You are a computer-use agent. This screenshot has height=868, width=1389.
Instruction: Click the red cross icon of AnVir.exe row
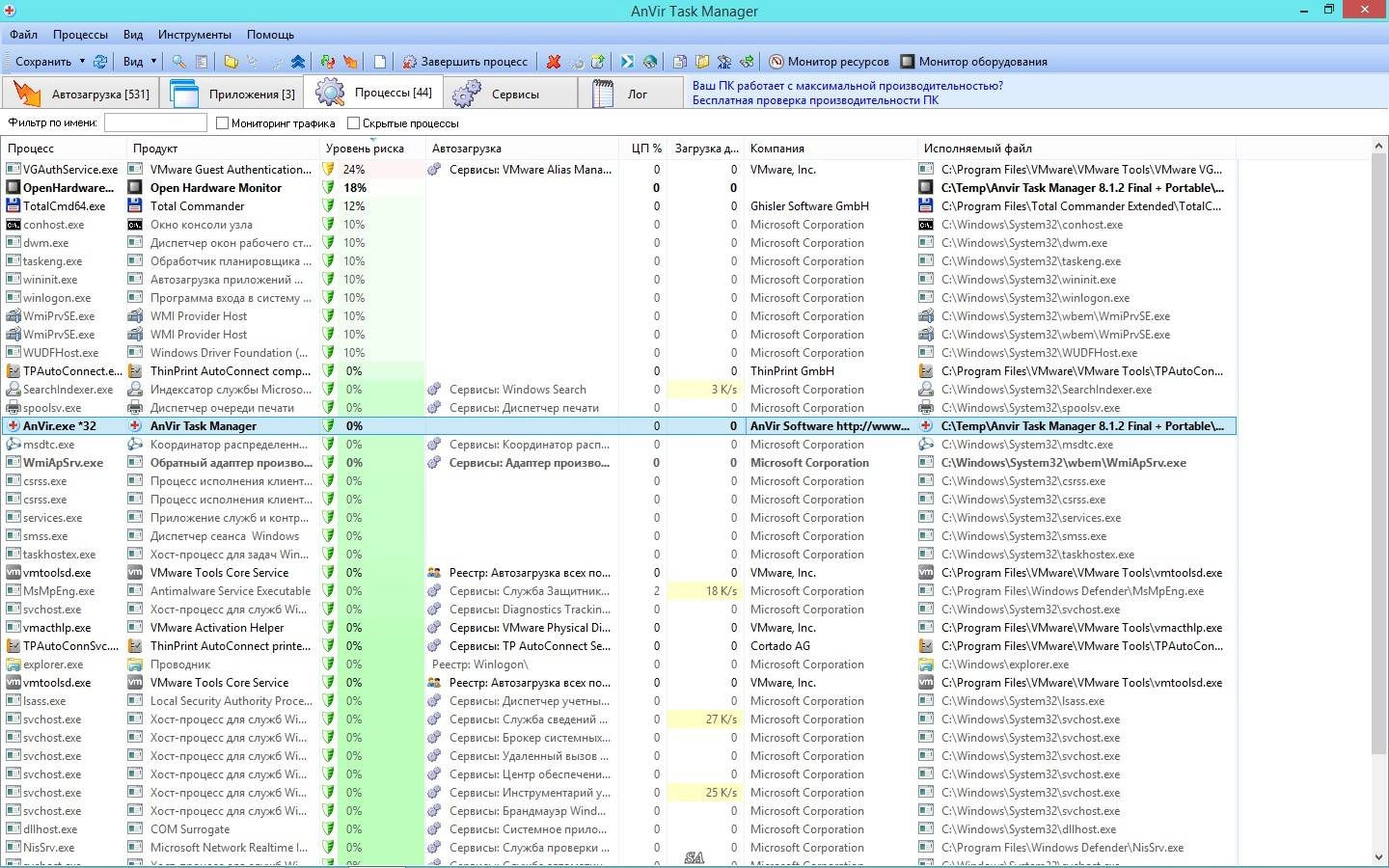point(14,426)
